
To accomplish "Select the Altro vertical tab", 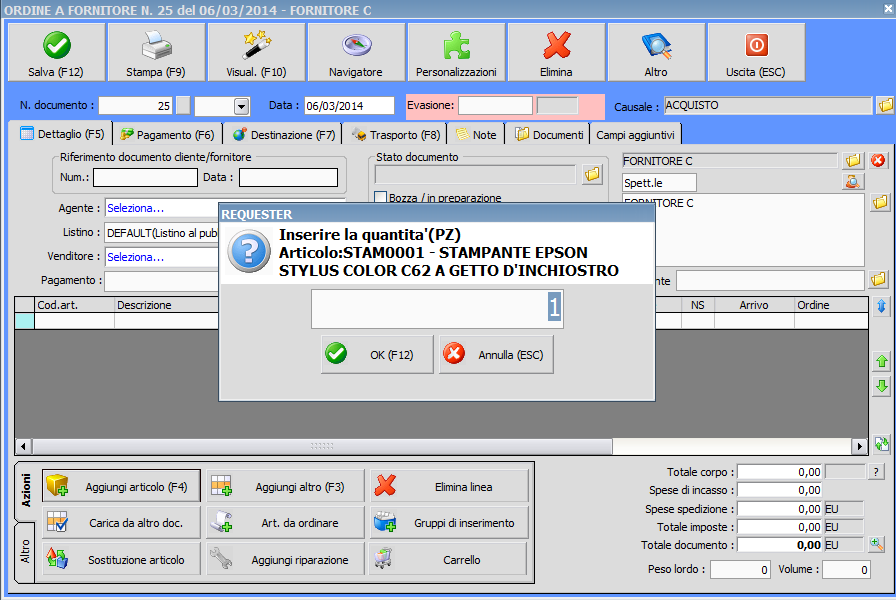I will pos(26,551).
